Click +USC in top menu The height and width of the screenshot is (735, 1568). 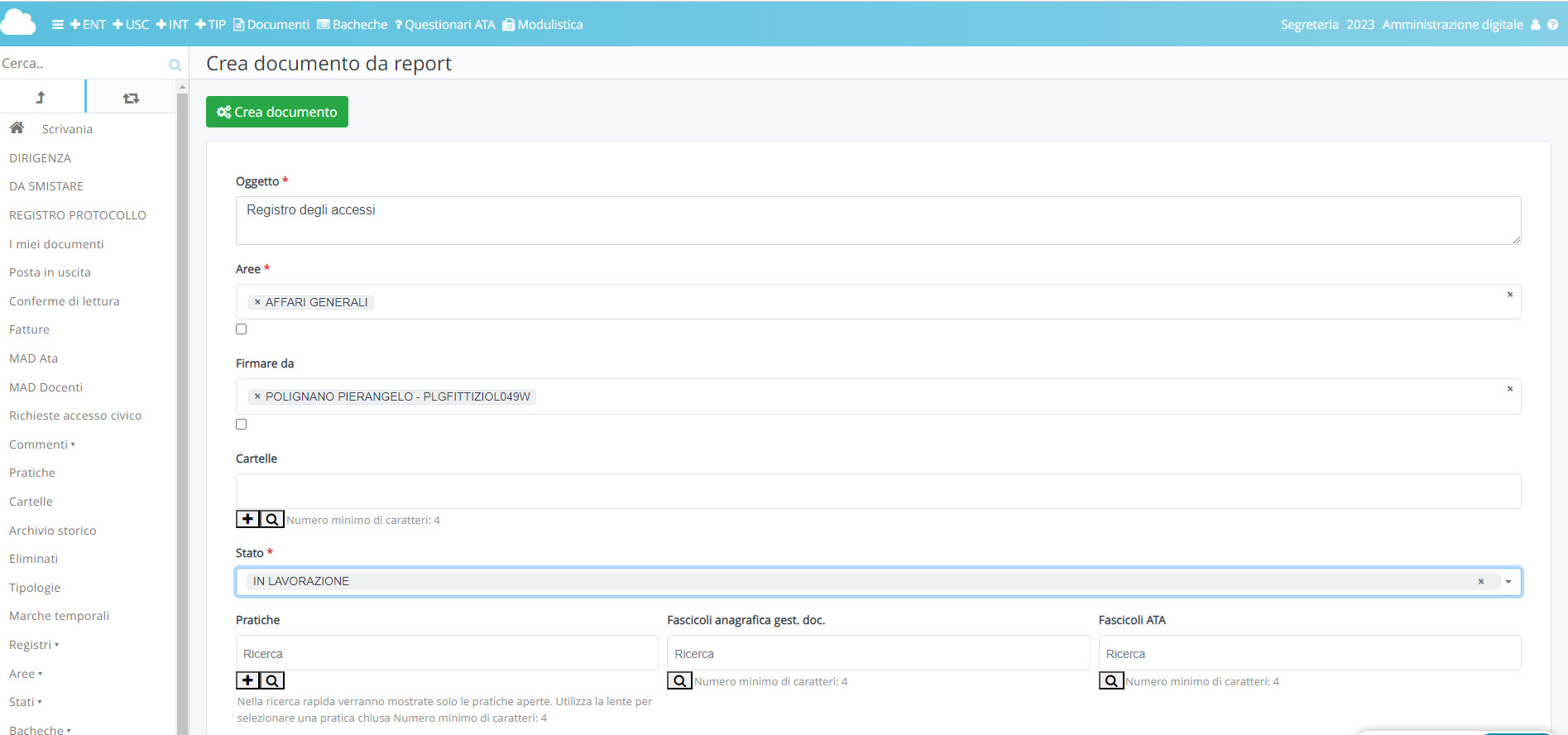click(x=131, y=25)
